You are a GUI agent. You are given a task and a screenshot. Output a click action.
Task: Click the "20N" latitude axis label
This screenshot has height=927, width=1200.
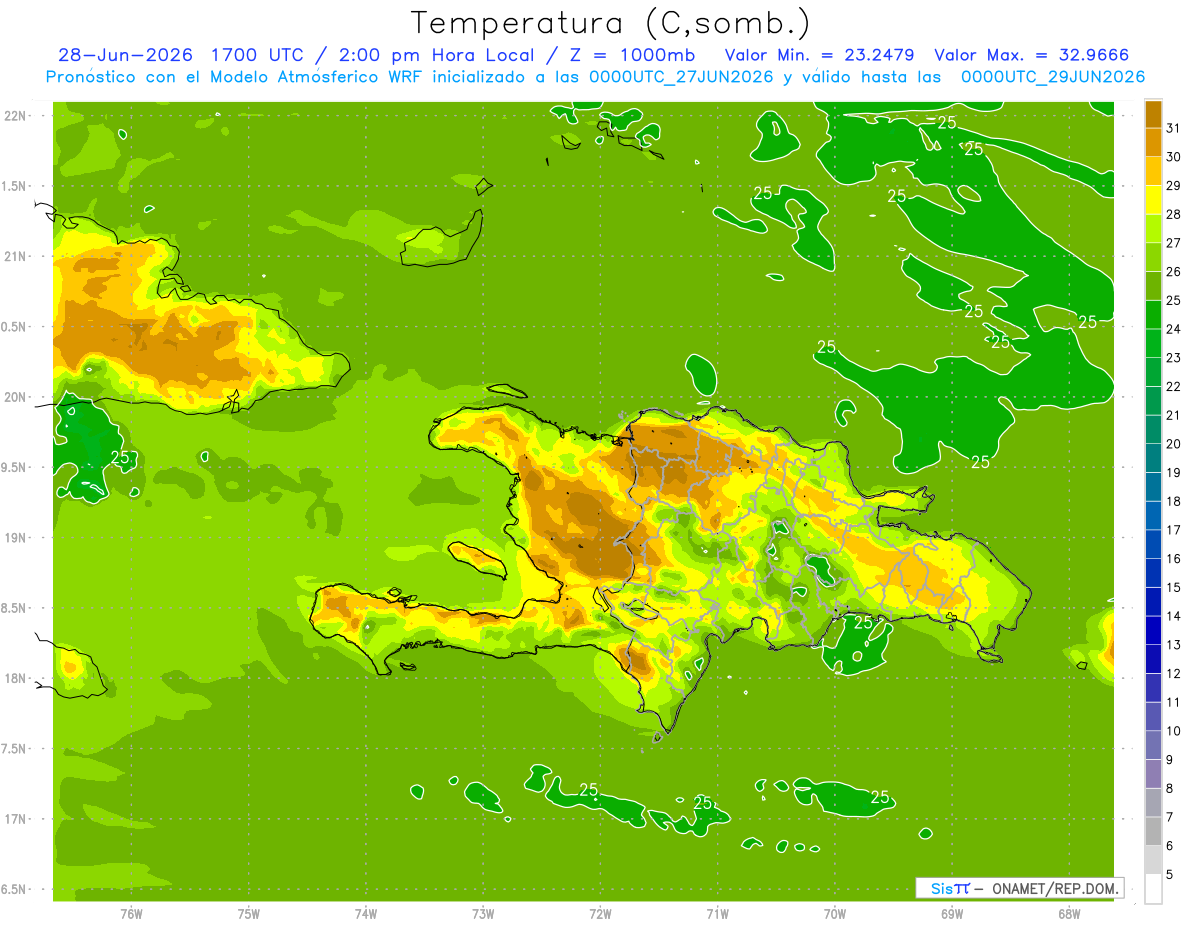pos(16,397)
